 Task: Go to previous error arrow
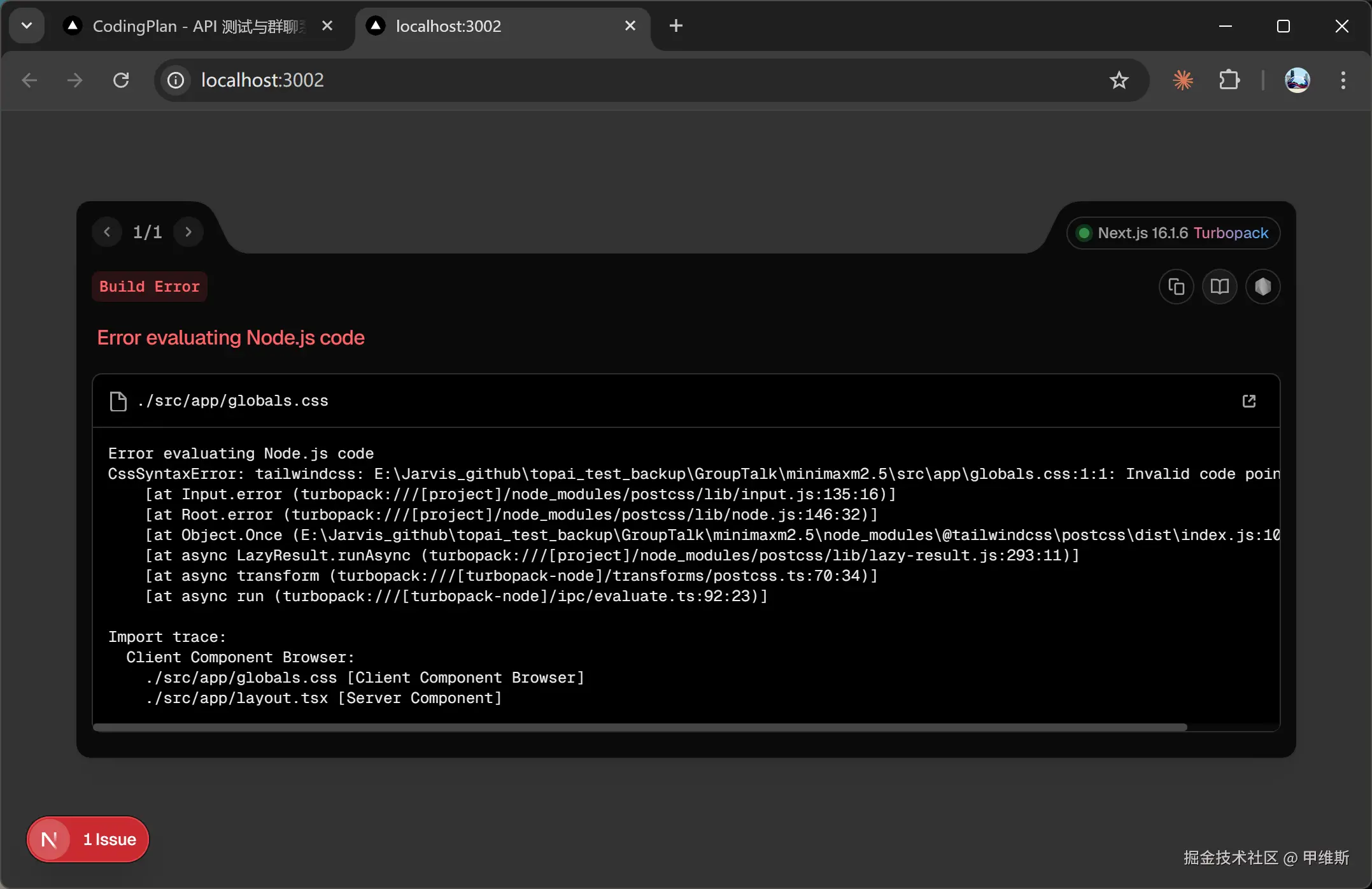(107, 232)
